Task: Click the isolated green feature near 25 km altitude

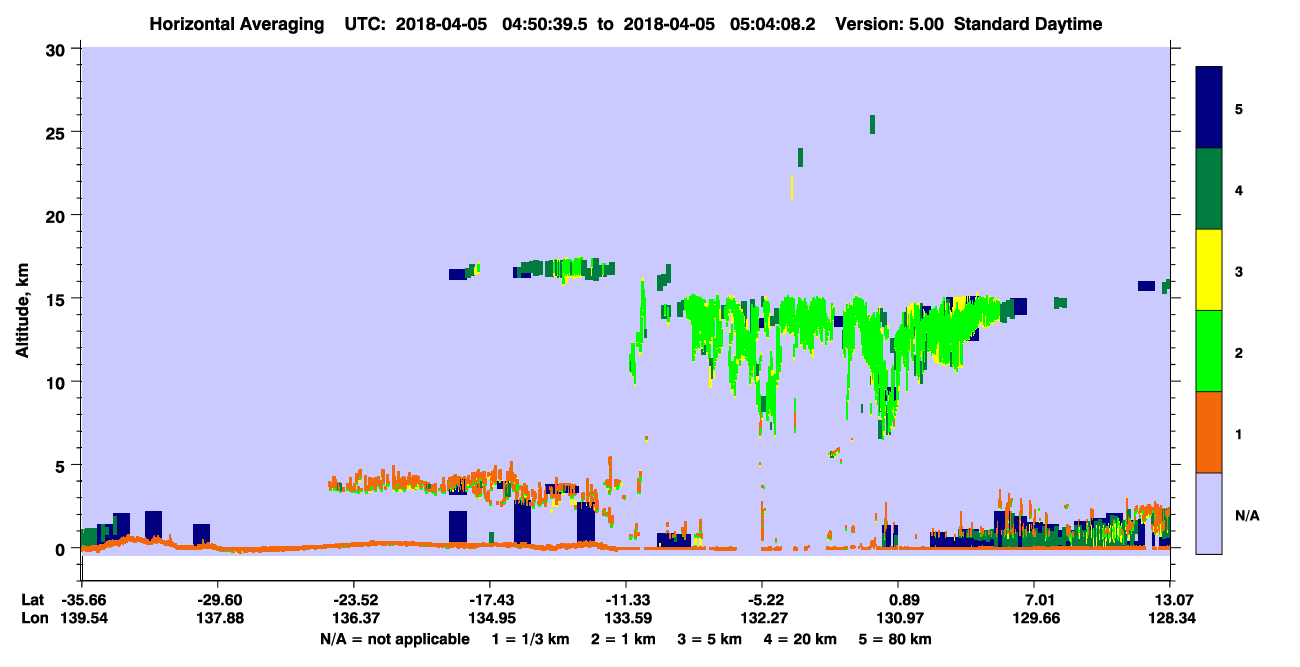Action: click(872, 124)
